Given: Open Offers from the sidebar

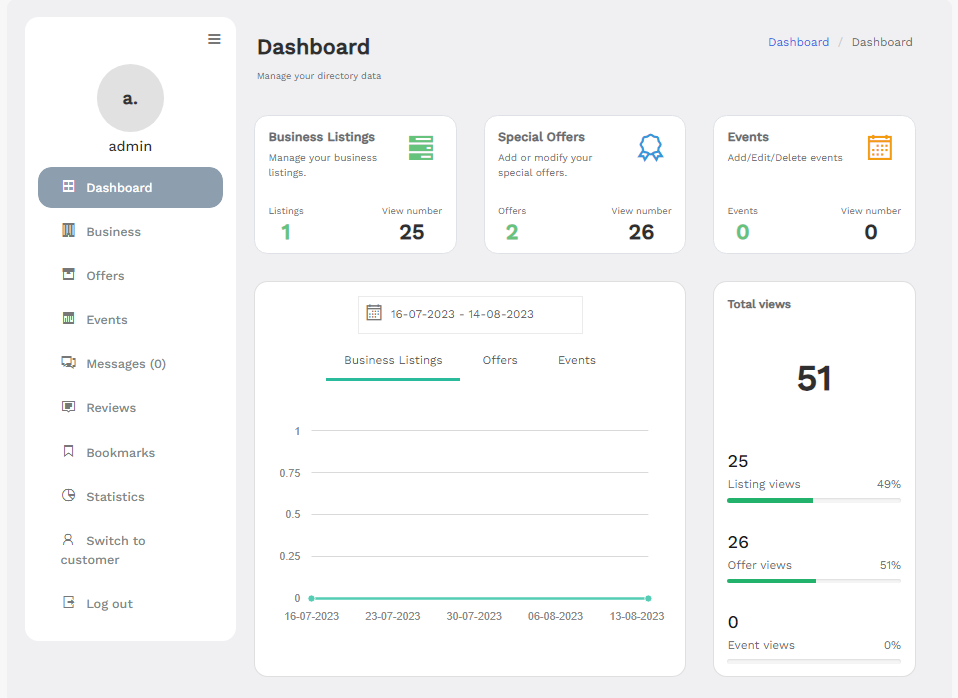Looking at the screenshot, I should point(105,276).
